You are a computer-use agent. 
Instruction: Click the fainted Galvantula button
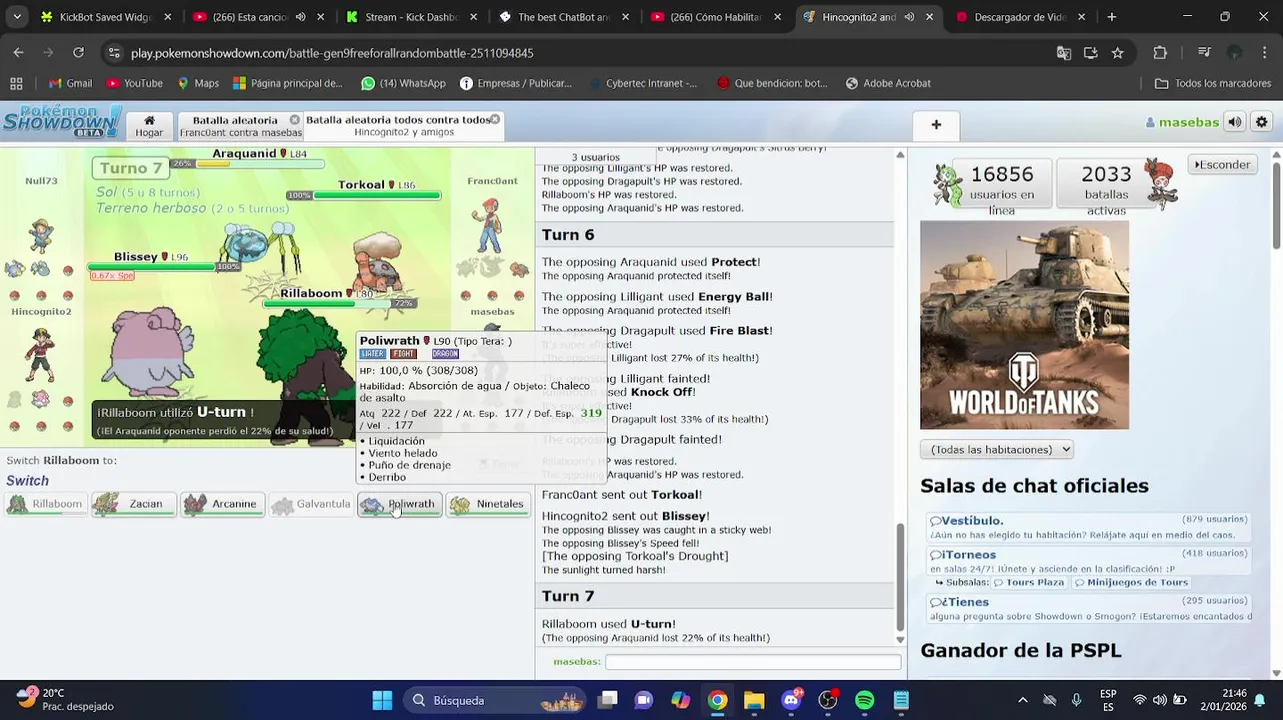311,504
